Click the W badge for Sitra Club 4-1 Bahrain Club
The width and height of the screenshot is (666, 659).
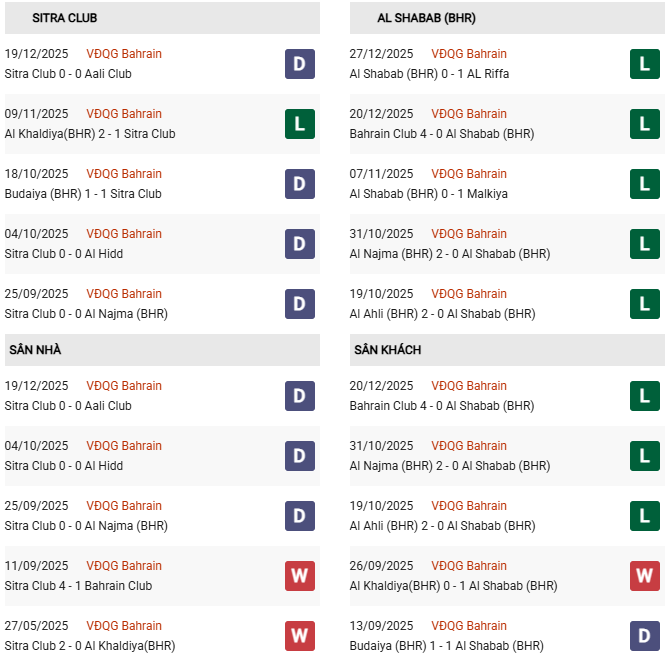click(x=300, y=576)
